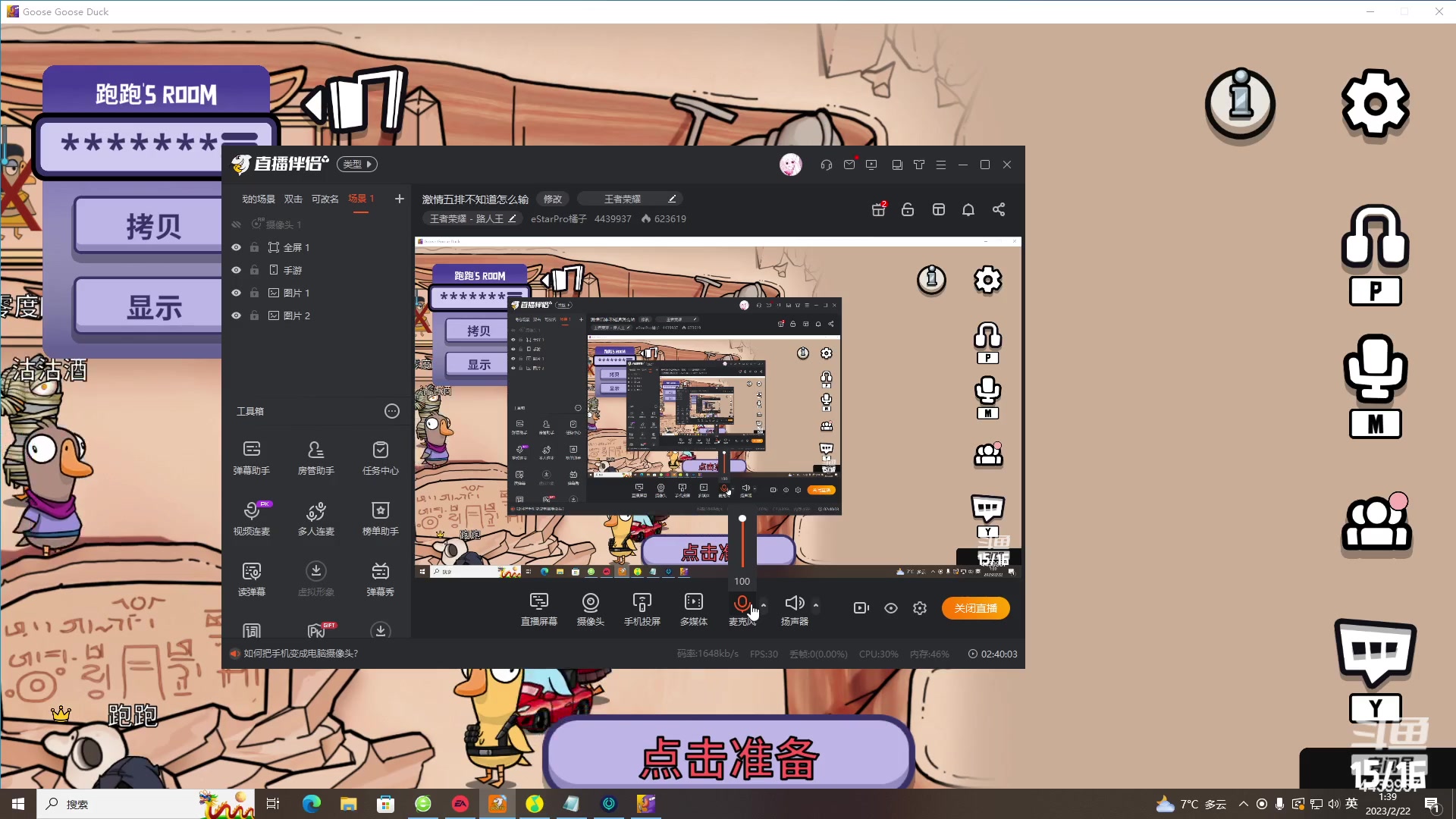Open the wardrobe door icon in game

pos(356,101)
